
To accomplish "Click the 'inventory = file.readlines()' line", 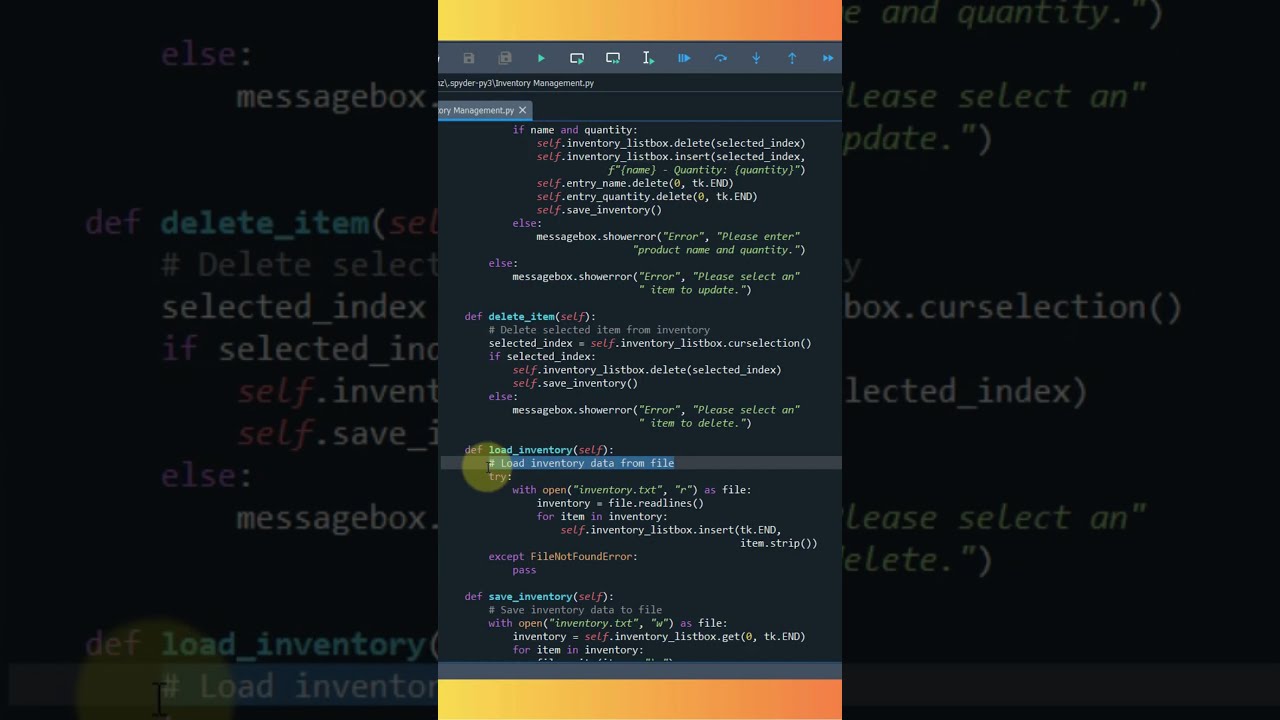I will pyautogui.click(x=620, y=503).
